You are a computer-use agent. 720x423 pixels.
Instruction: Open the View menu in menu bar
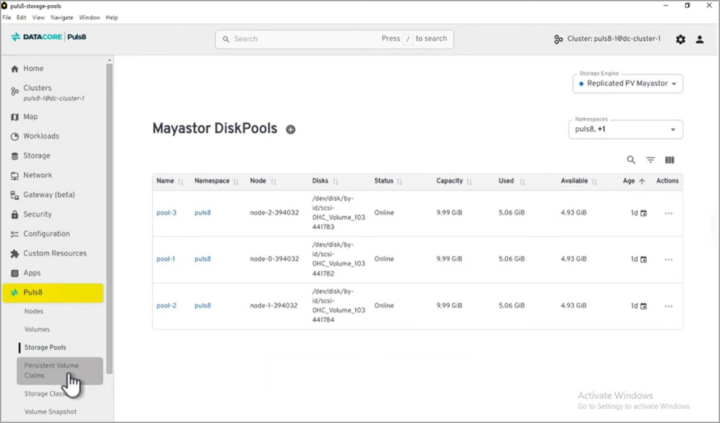point(38,17)
